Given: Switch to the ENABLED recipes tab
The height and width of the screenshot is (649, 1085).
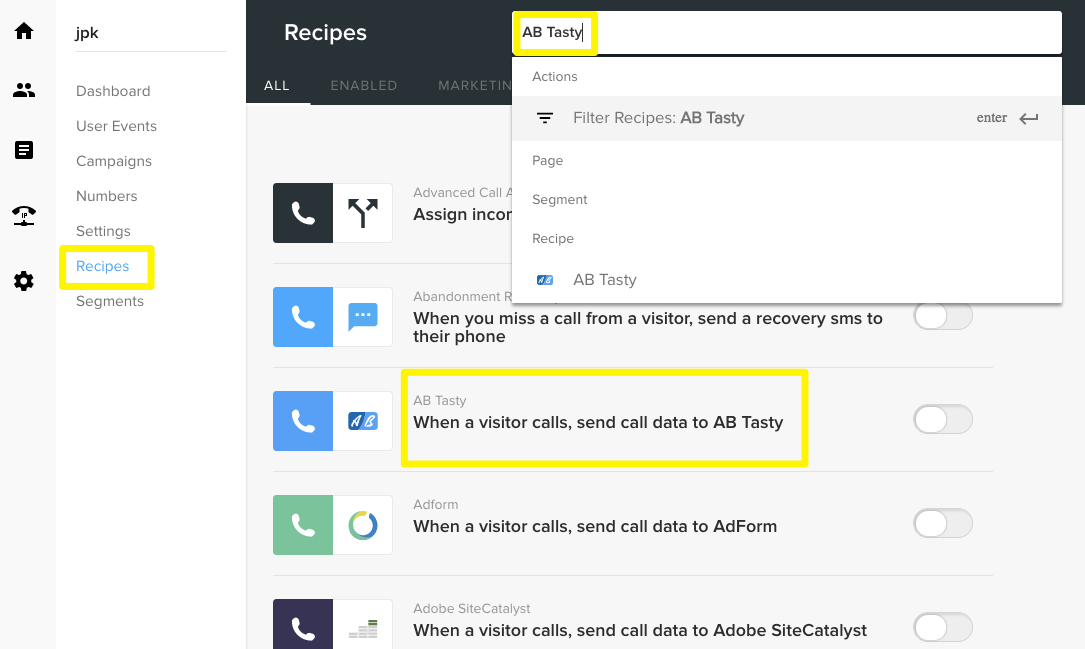Looking at the screenshot, I should click(x=363, y=86).
